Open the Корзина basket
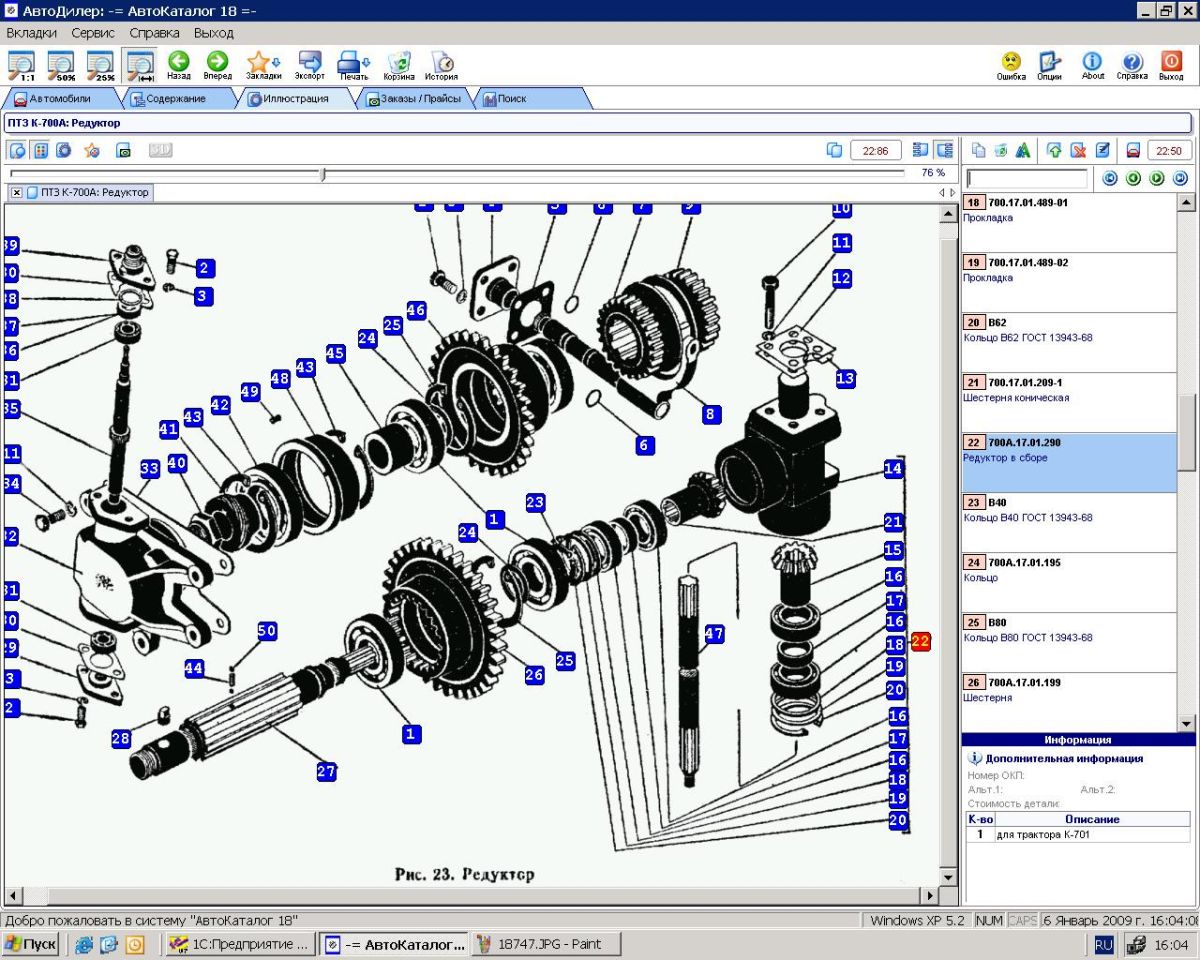 click(398, 64)
